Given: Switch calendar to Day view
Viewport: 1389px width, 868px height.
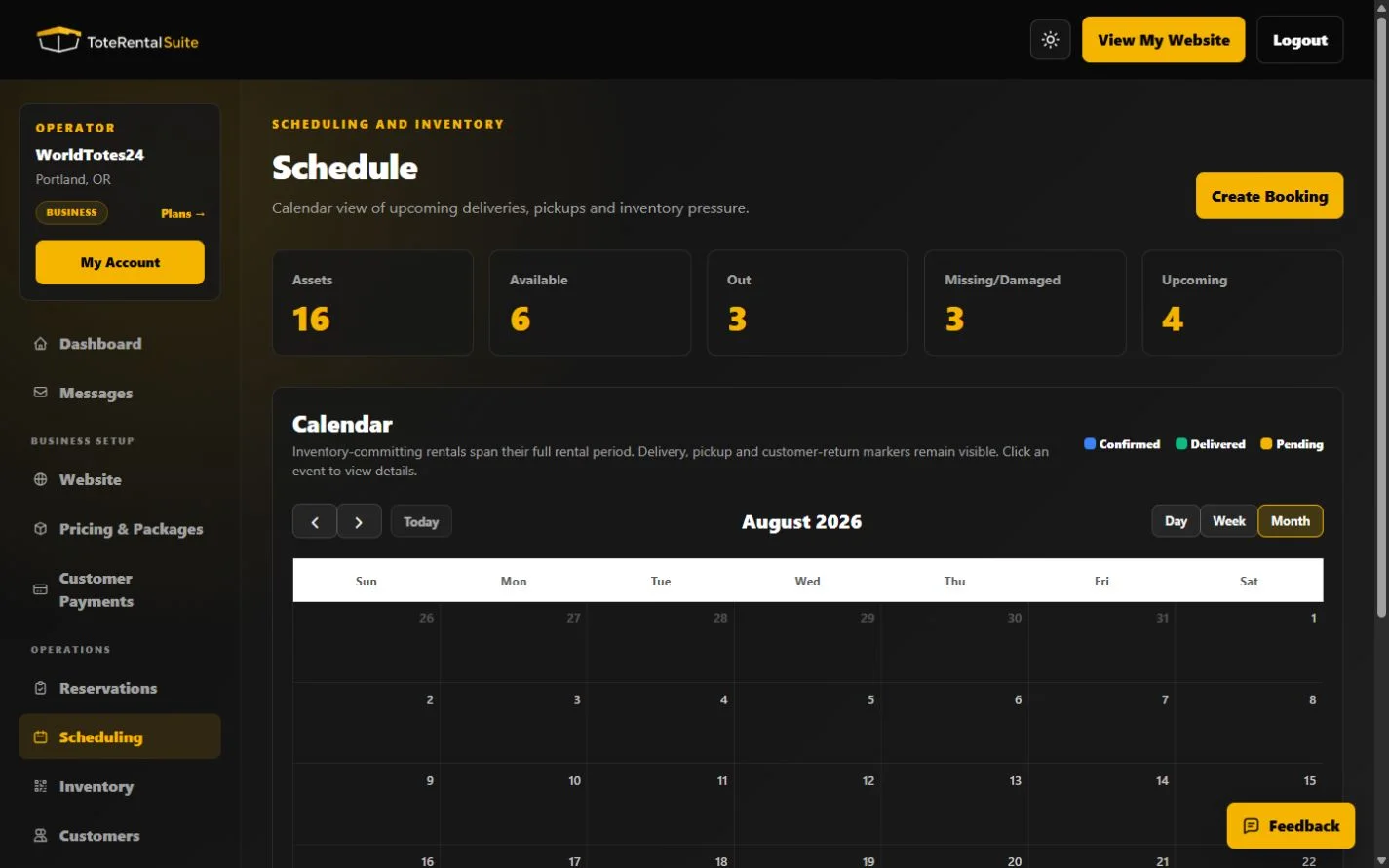Looking at the screenshot, I should tap(1176, 521).
